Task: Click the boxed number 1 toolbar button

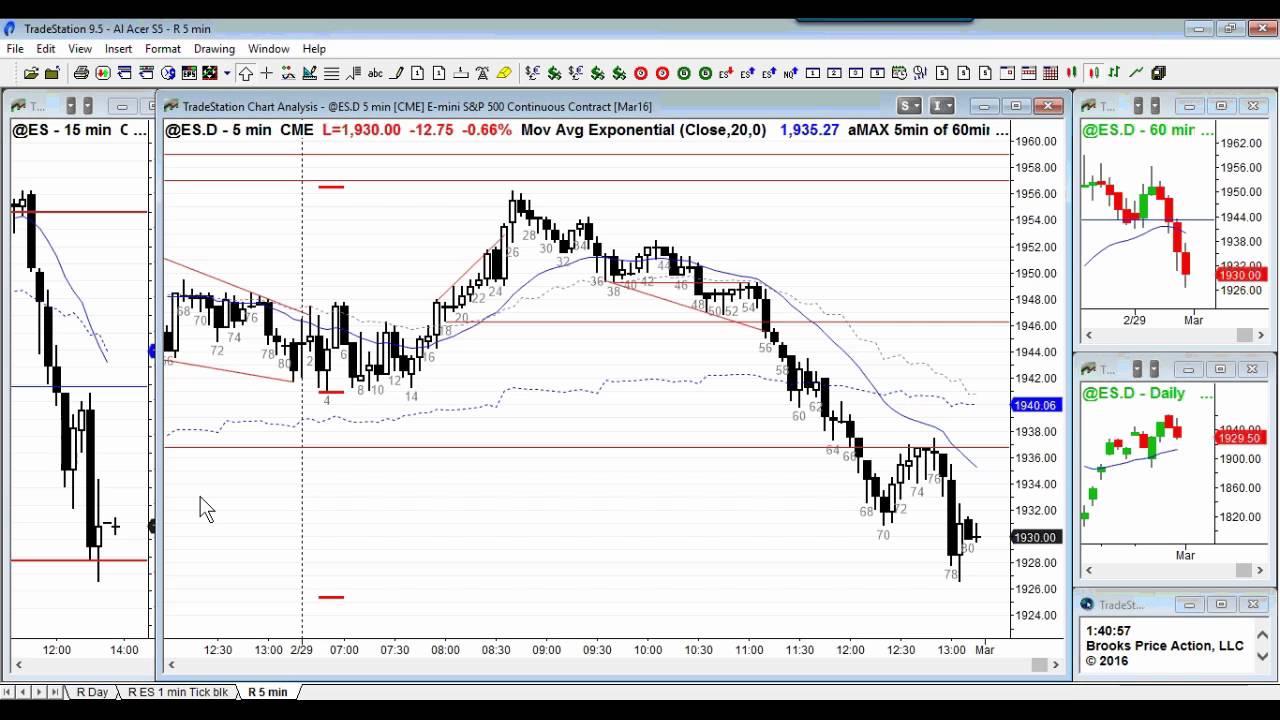Action: [813, 73]
